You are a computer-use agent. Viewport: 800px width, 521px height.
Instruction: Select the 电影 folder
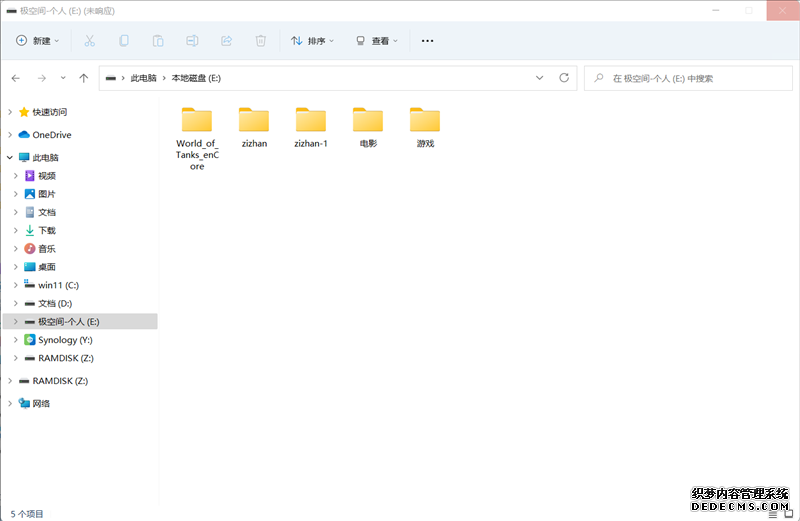click(368, 128)
